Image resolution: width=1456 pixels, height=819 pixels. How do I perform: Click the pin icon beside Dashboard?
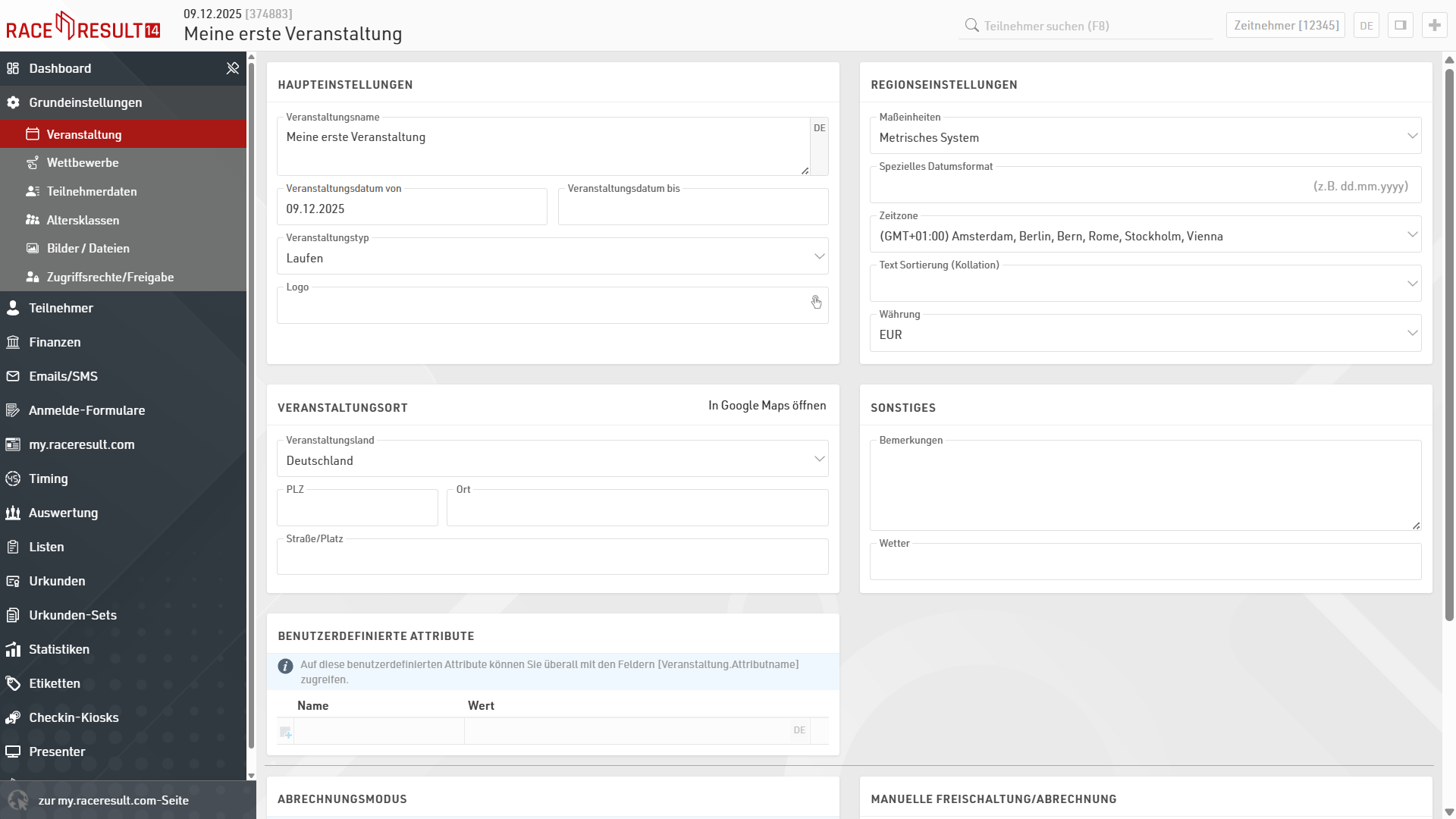[x=232, y=68]
